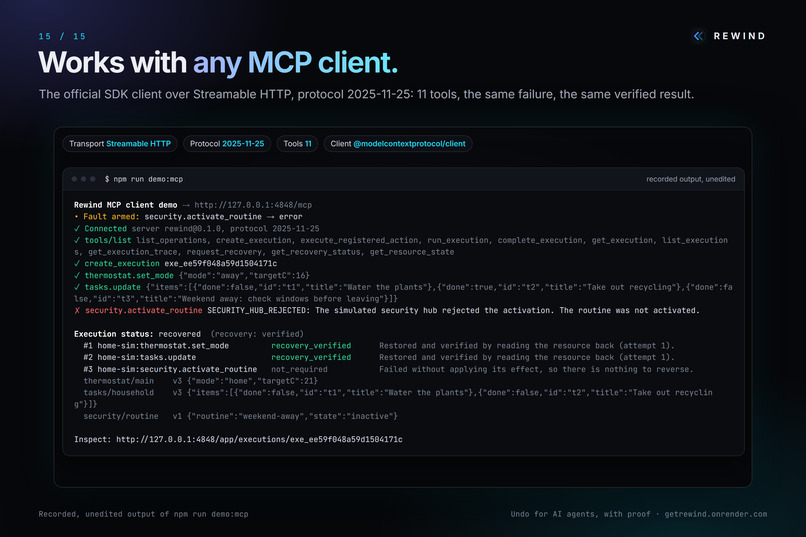
Task: Click 'Failed without applying its effect' message
Action: tap(536, 369)
